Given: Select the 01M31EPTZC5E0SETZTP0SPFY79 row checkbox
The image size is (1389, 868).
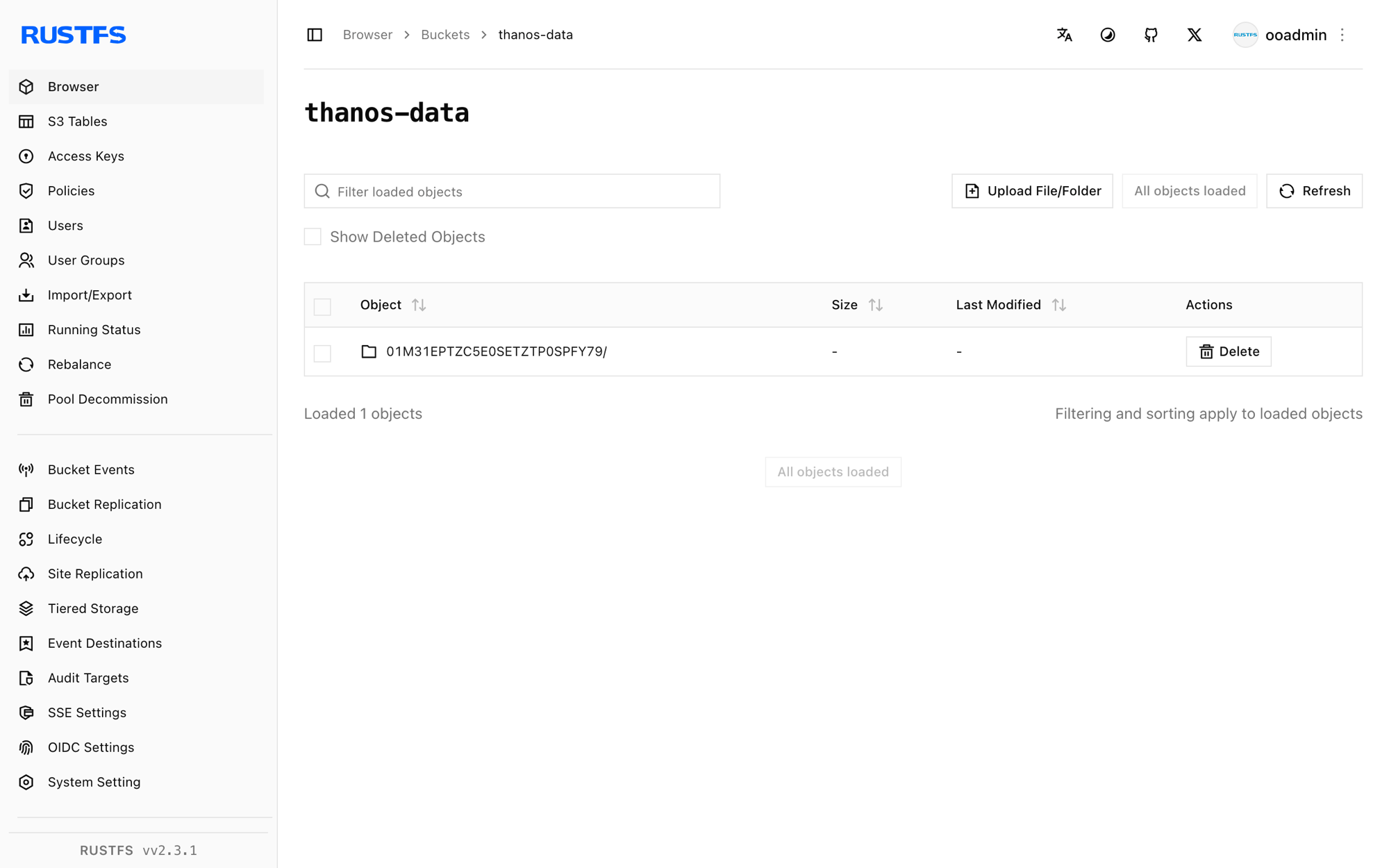Looking at the screenshot, I should coord(322,353).
